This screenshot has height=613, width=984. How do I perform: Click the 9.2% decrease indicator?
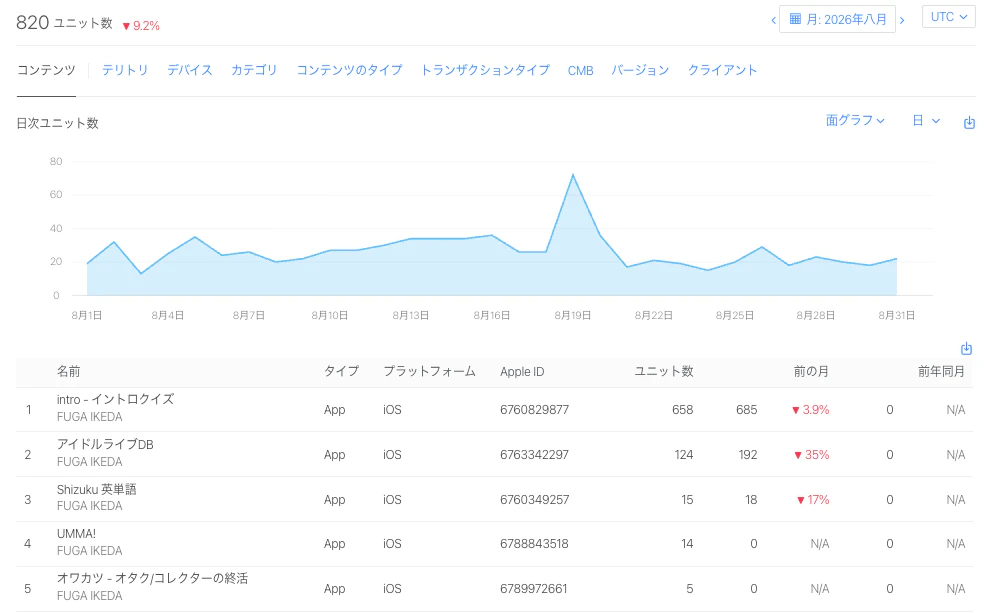pos(141,26)
